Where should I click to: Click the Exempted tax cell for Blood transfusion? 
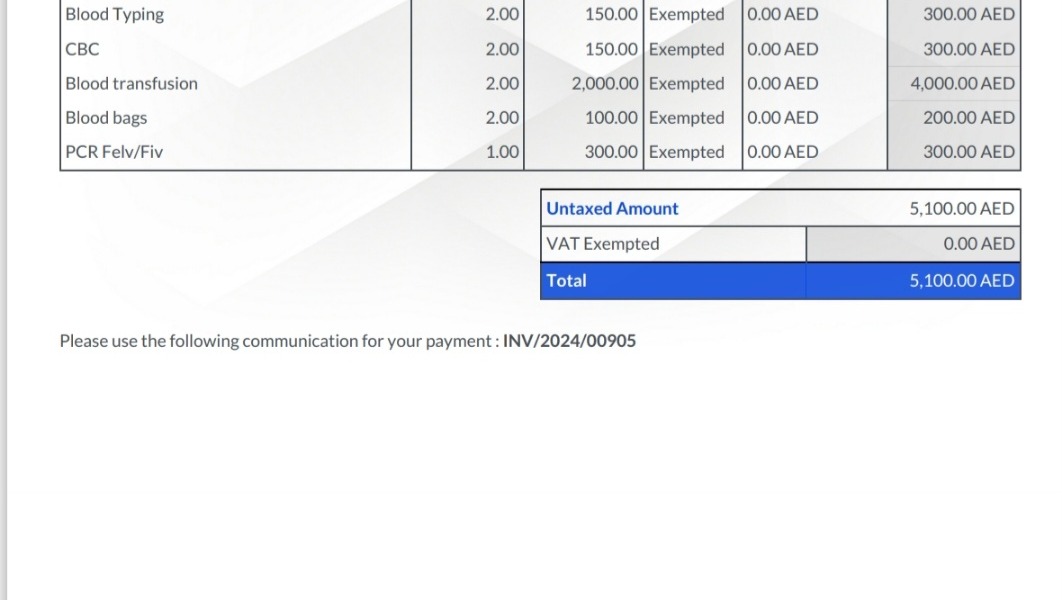686,83
